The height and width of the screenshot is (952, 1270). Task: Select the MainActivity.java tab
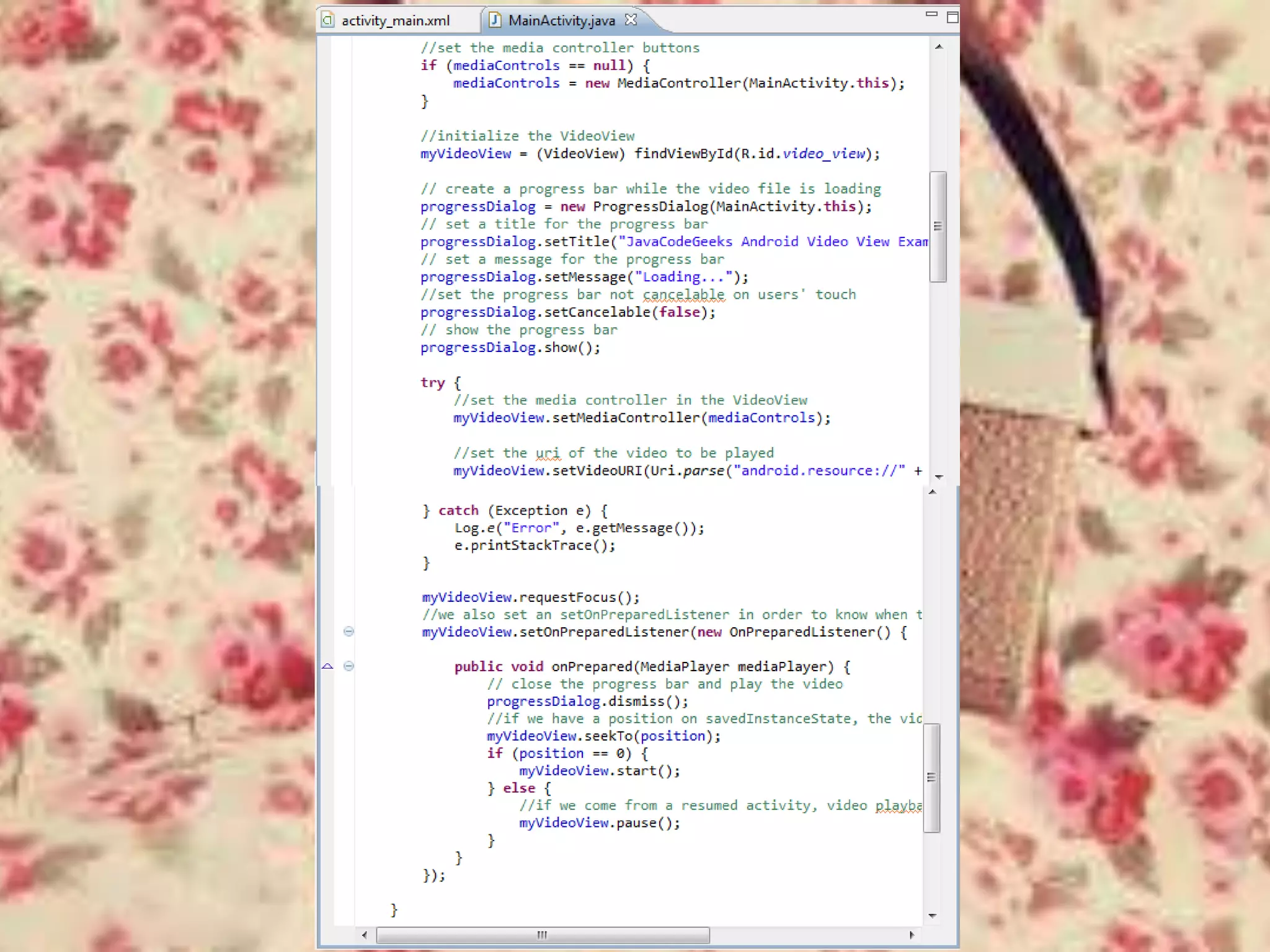561,20
